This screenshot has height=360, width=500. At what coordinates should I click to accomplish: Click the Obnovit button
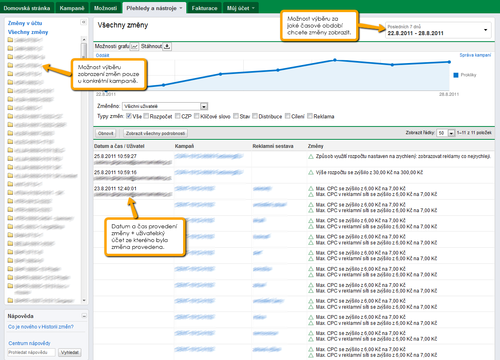click(x=106, y=133)
